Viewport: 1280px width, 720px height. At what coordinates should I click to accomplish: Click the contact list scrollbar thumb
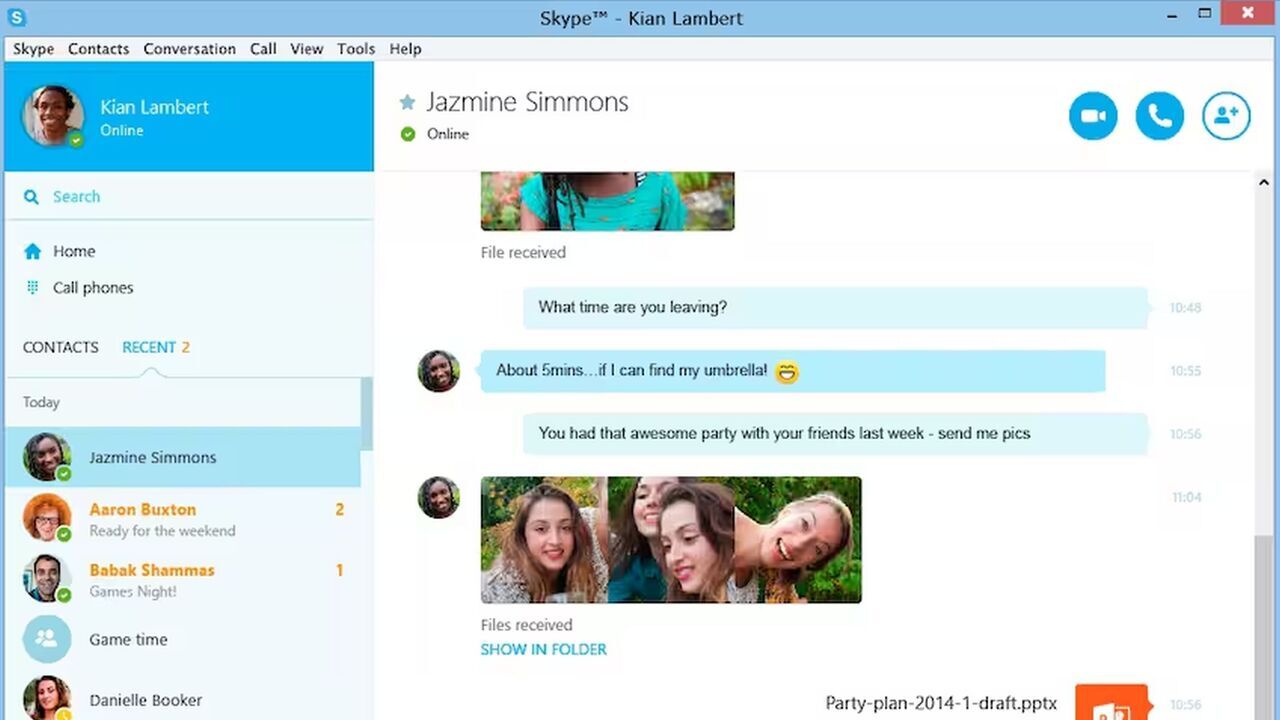[367, 414]
